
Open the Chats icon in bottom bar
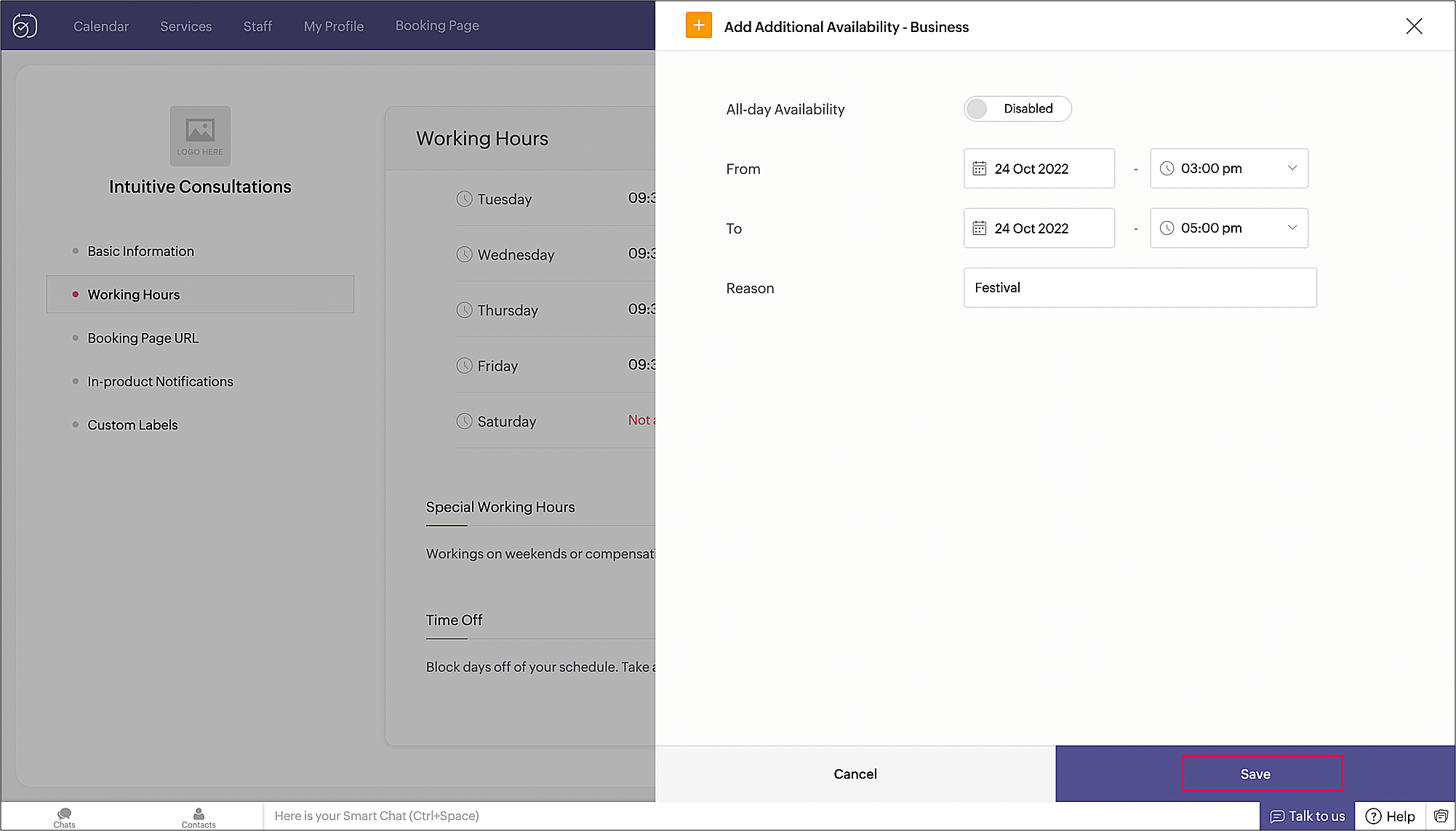[64, 816]
